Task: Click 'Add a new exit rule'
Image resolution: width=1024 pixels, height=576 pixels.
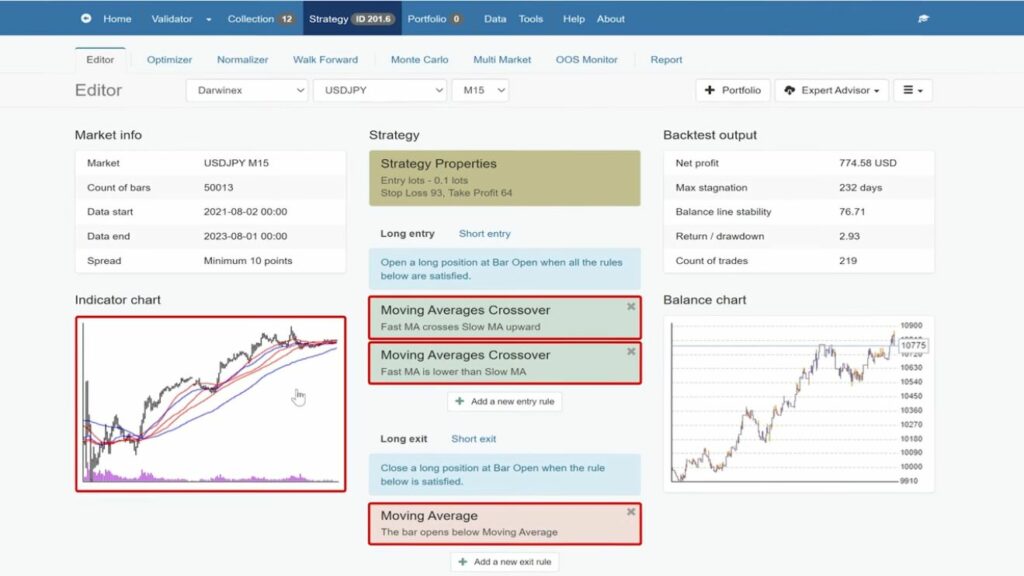Action: [x=505, y=561]
